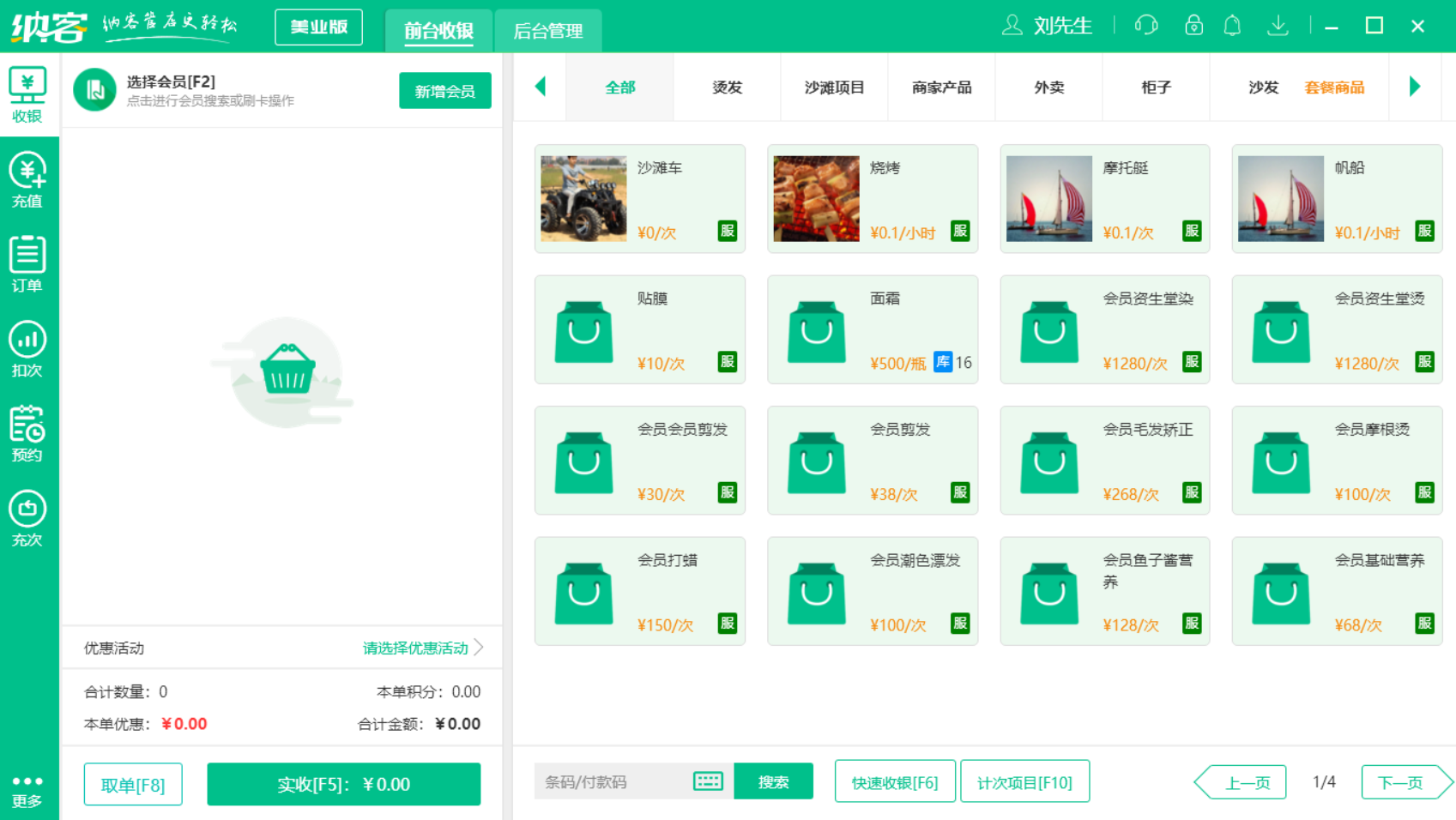The image size is (1456, 820).
Task: Open the notification bell icon
Action: [1233, 26]
